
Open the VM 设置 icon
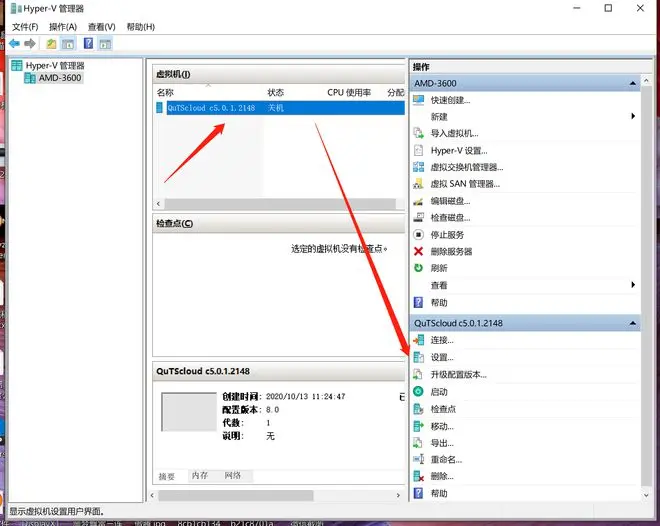[x=418, y=357]
